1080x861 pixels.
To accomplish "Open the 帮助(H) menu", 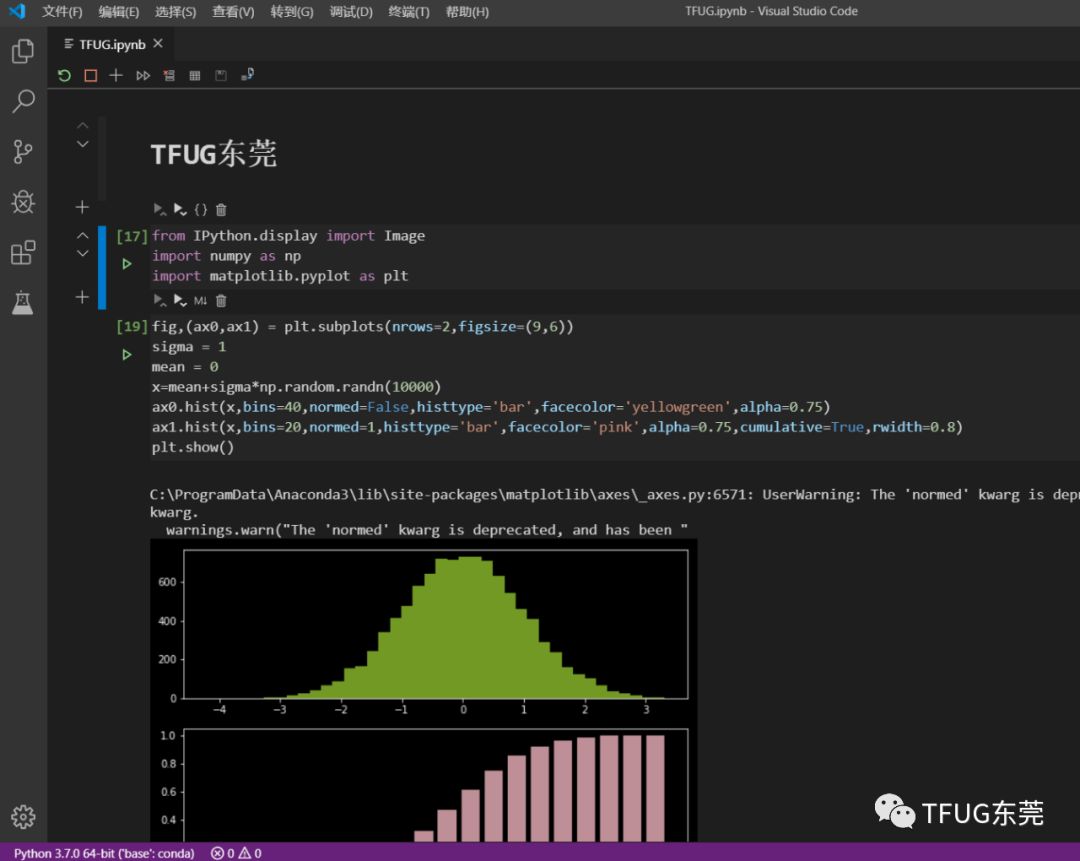I will (x=468, y=12).
